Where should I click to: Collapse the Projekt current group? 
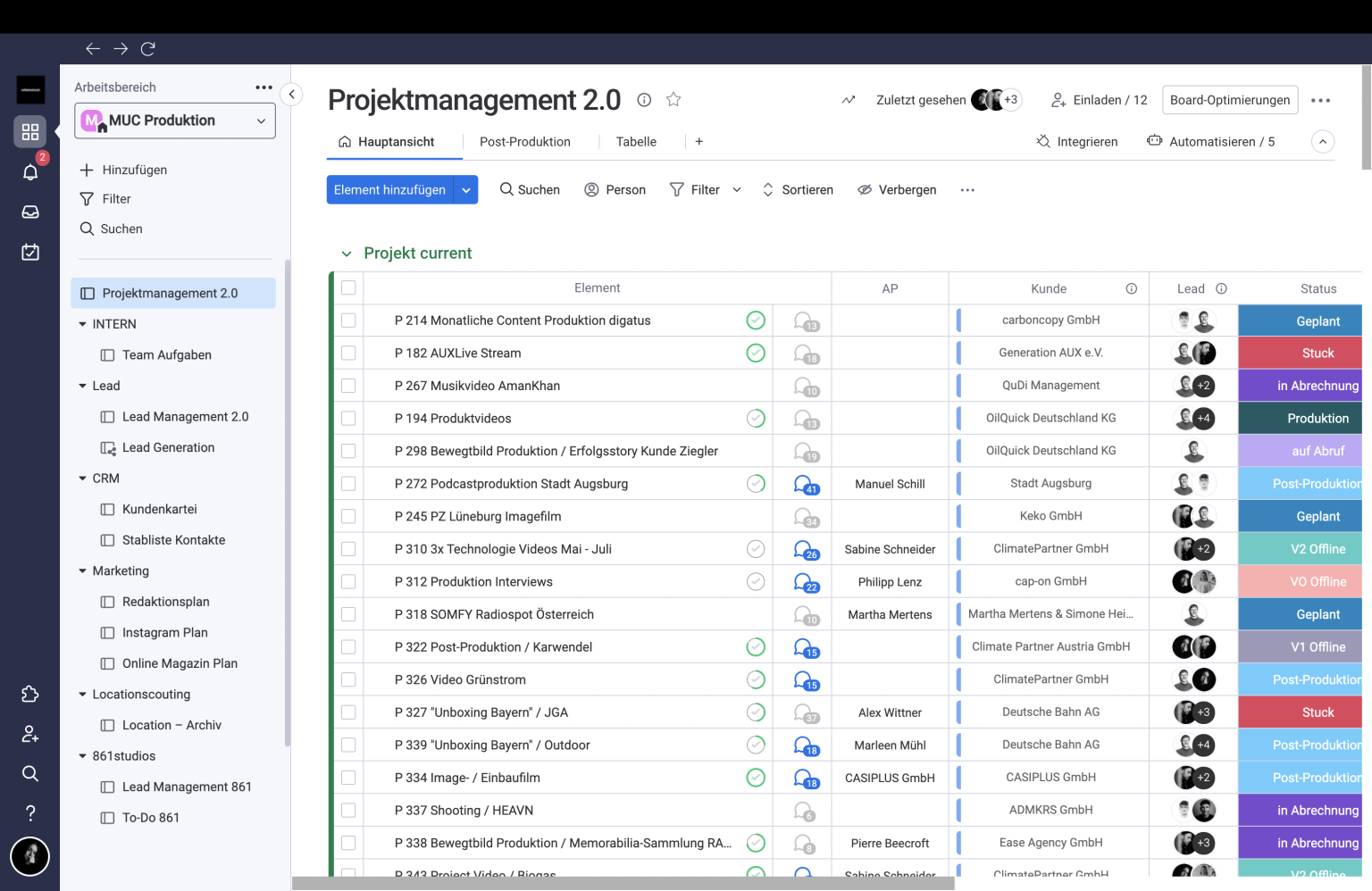[347, 254]
